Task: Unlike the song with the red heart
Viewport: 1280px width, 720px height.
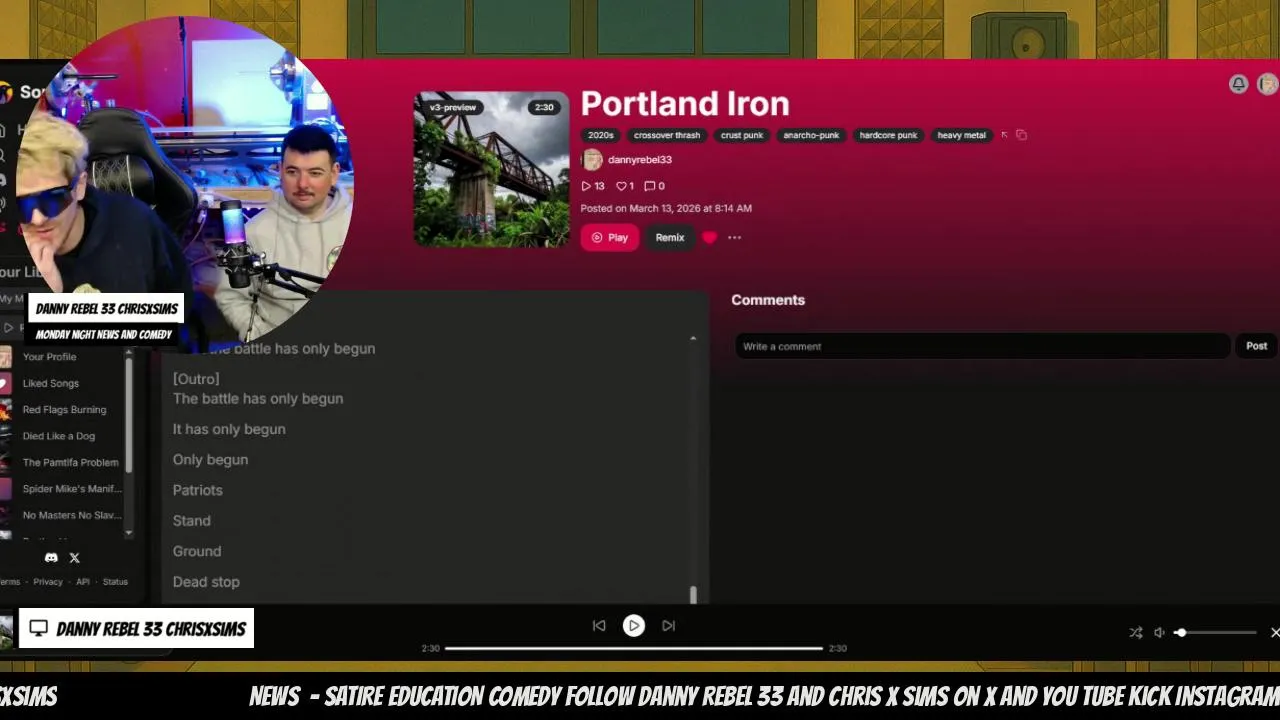Action: pyautogui.click(x=710, y=238)
